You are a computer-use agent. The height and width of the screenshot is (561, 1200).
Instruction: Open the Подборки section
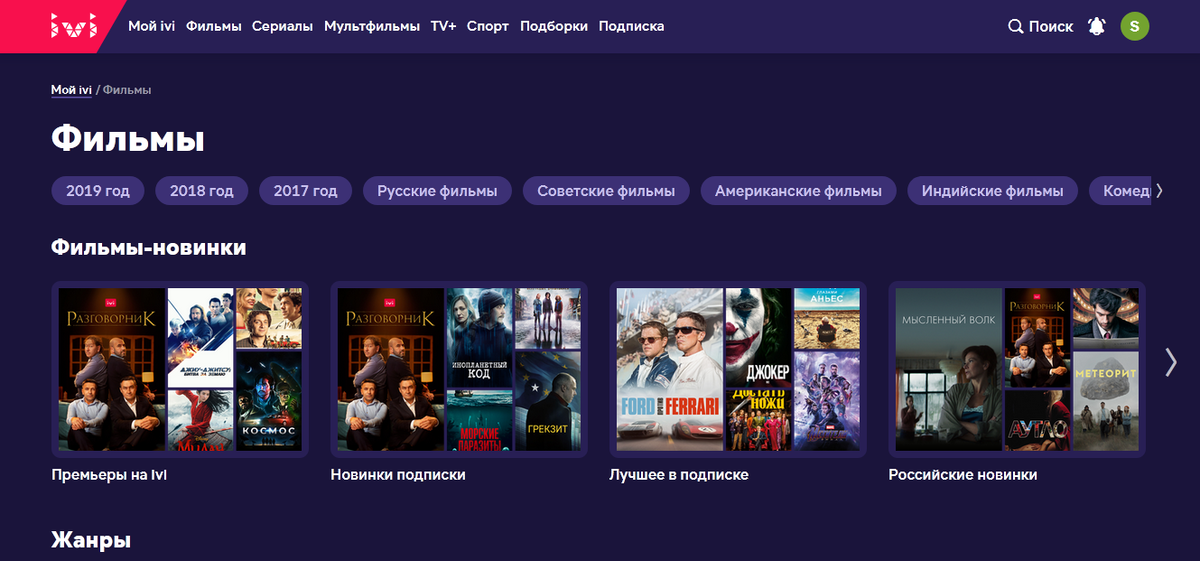tap(554, 26)
